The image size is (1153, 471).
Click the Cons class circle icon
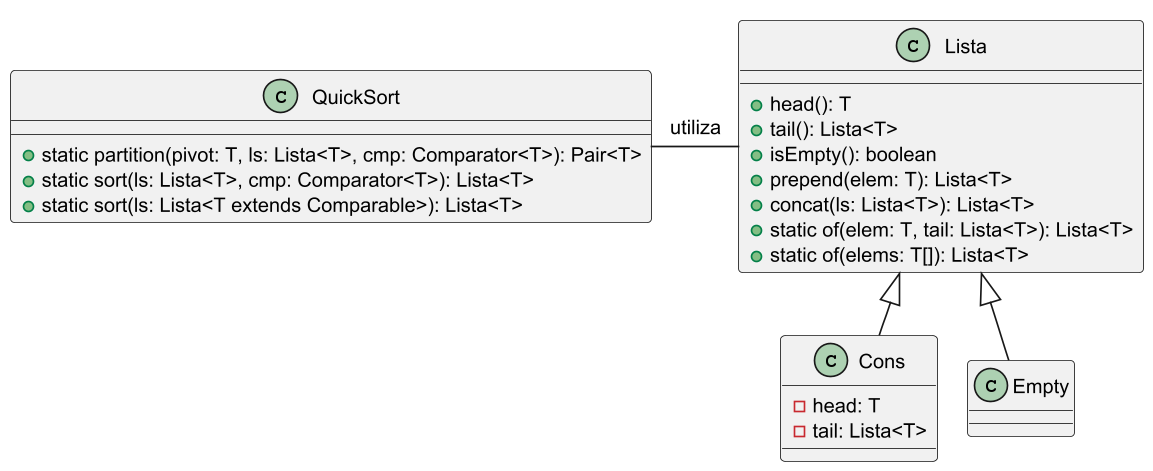(x=830, y=361)
